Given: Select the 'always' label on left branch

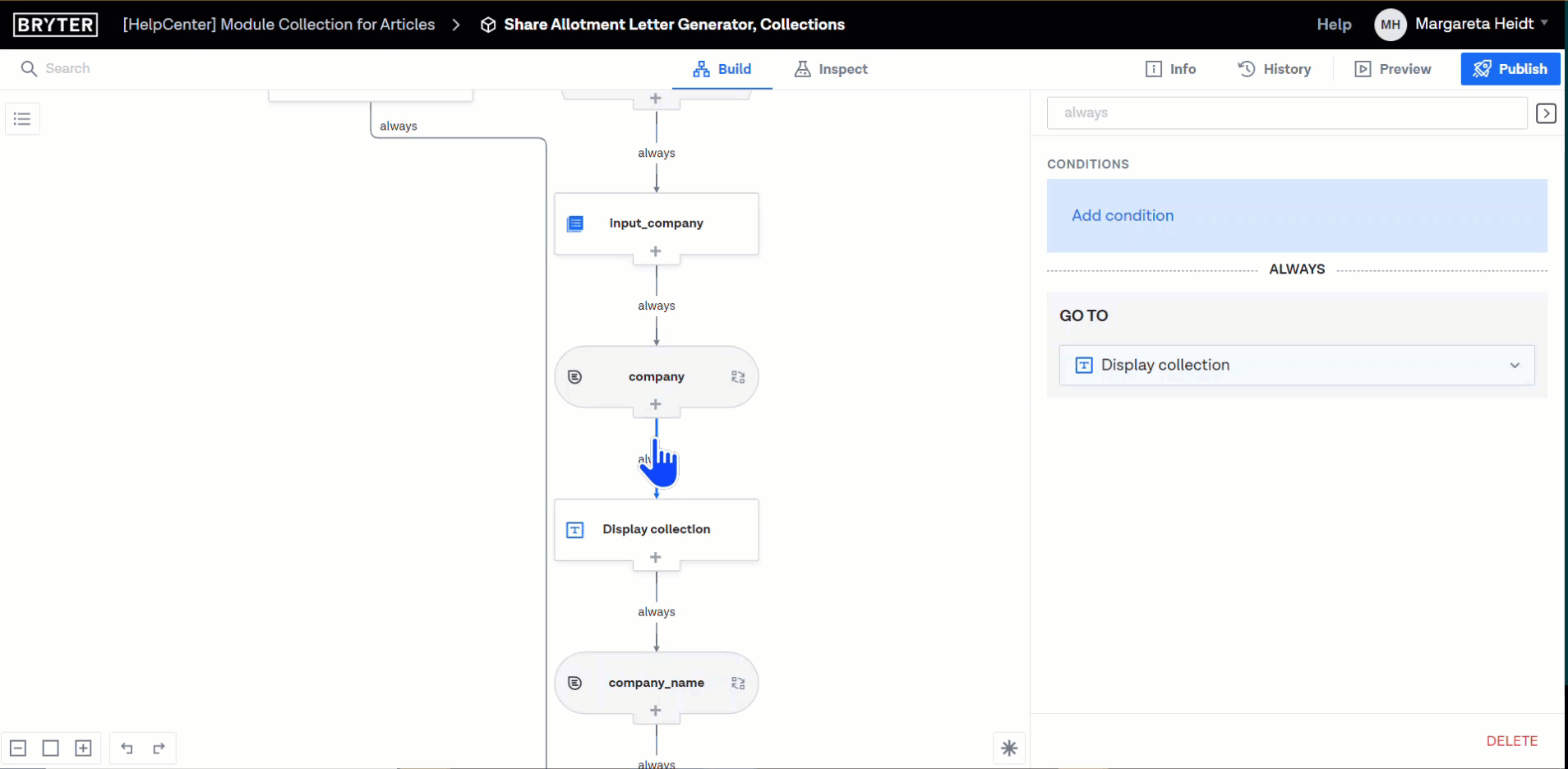Looking at the screenshot, I should pos(399,126).
